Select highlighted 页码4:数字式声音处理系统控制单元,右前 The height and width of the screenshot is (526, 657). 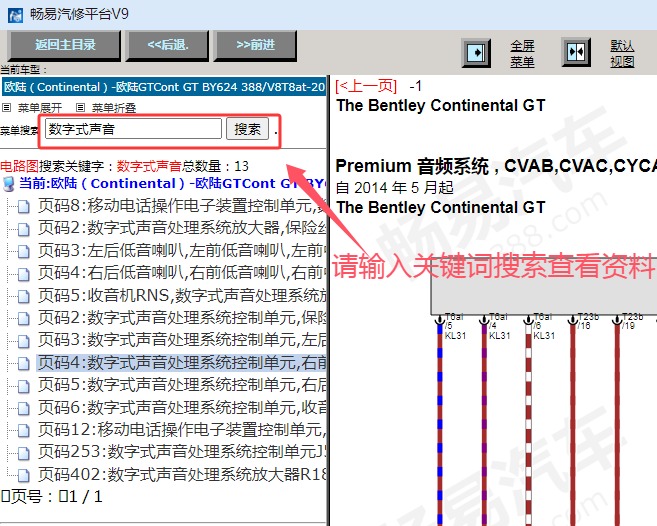click(181, 363)
